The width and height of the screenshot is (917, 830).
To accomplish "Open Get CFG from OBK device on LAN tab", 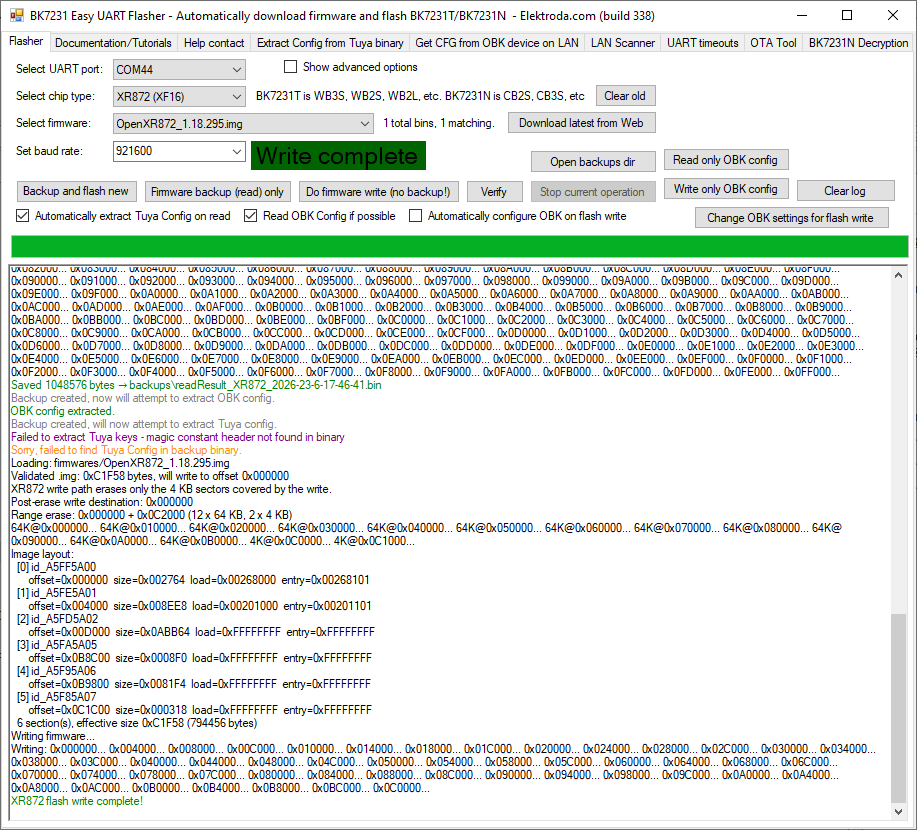I will coord(497,43).
